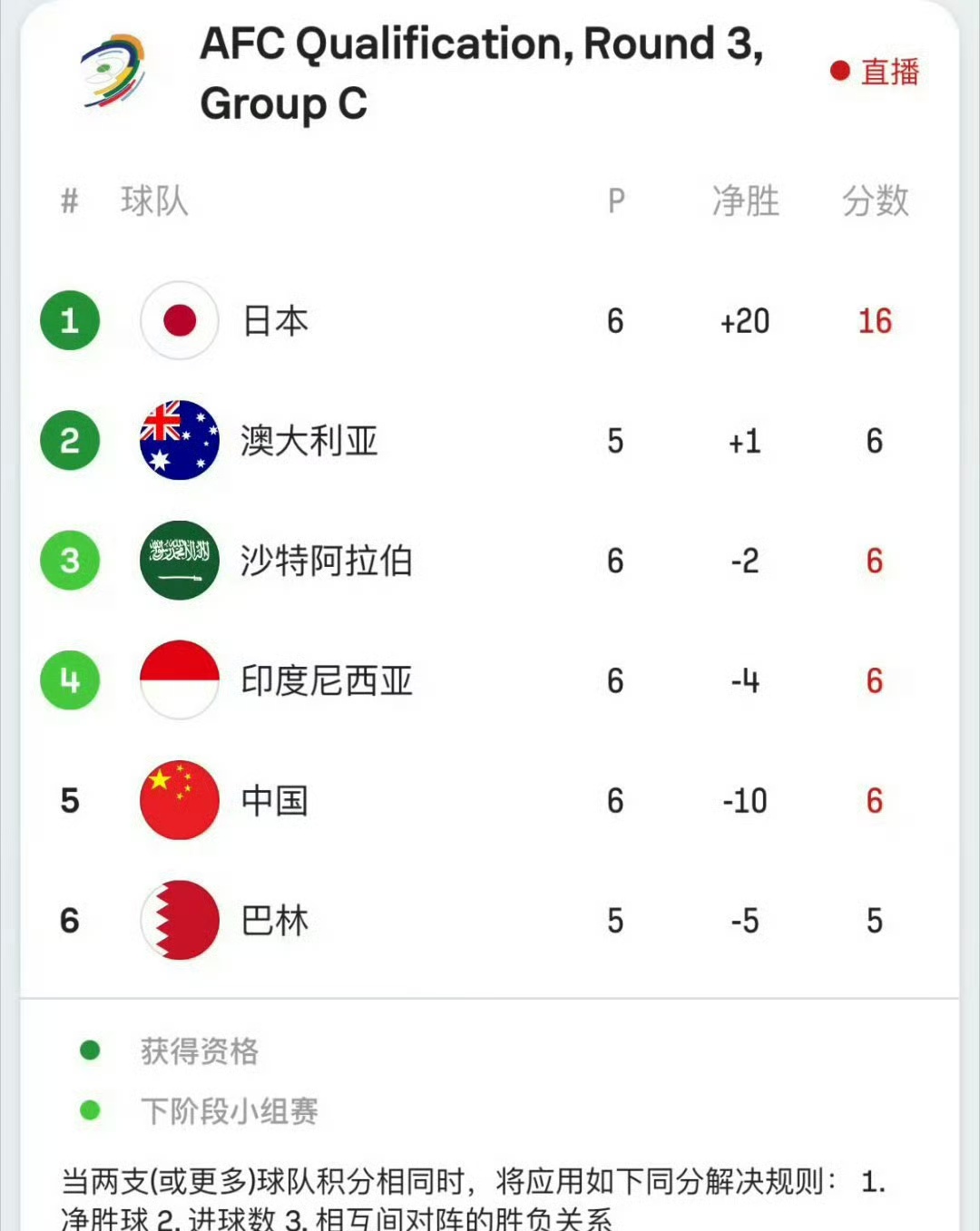
Task: Tap the Indonesia flag icon
Action: click(x=180, y=679)
